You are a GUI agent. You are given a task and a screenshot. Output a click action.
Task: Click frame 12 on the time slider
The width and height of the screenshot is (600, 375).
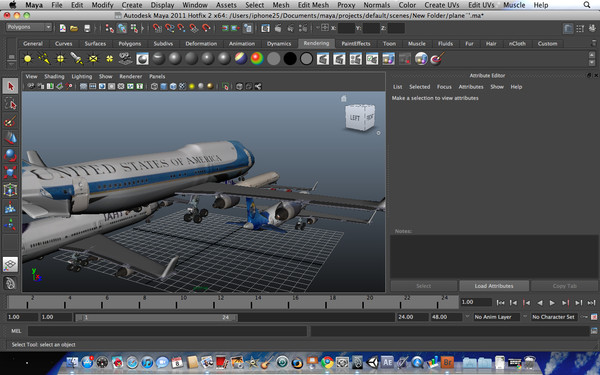tap(214, 302)
